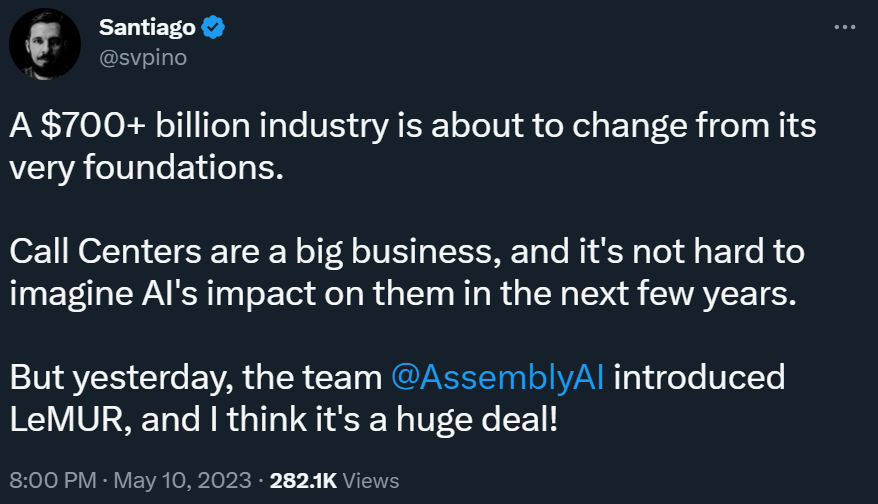Click the "$700+" figure in the tweet
The width and height of the screenshot is (878, 504).
[77, 128]
